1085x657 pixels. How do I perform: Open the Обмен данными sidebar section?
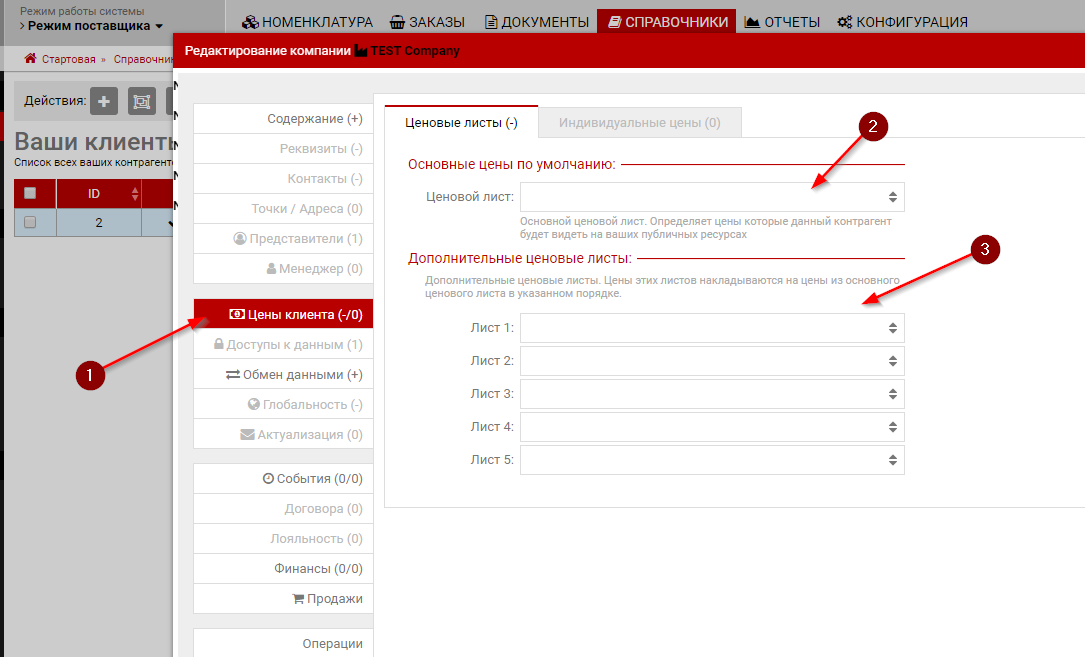pos(294,375)
